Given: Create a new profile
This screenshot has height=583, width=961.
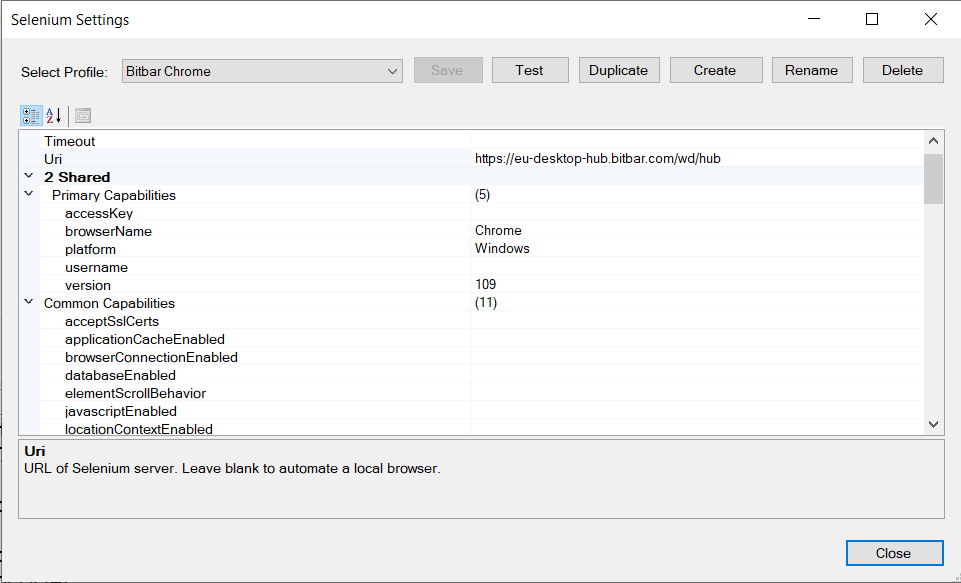Looking at the screenshot, I should [x=715, y=70].
